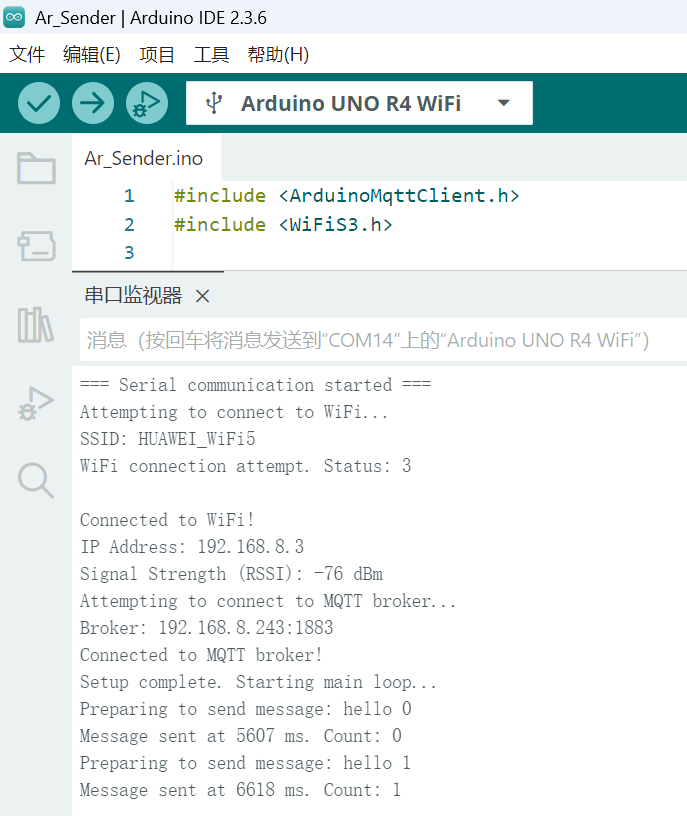Click the 'Connected to MQTT broker!' line
This screenshot has height=816, width=687.
click(x=201, y=655)
